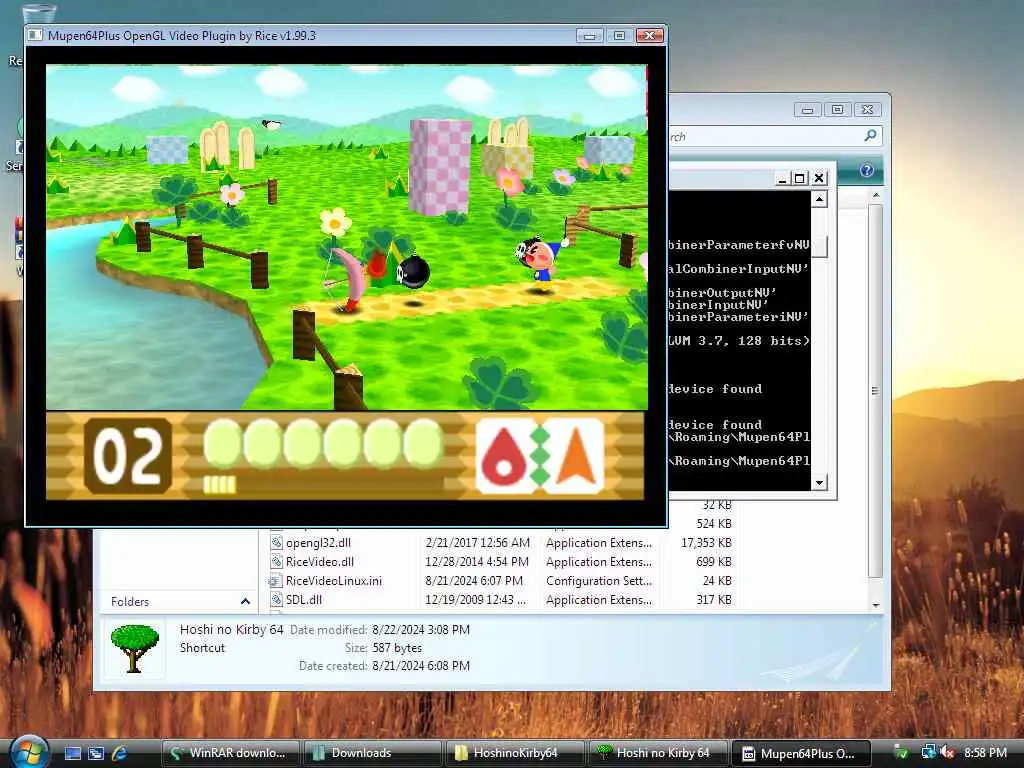
Task: Select the RiceVideoLinux.ini file icon
Action: point(276,581)
